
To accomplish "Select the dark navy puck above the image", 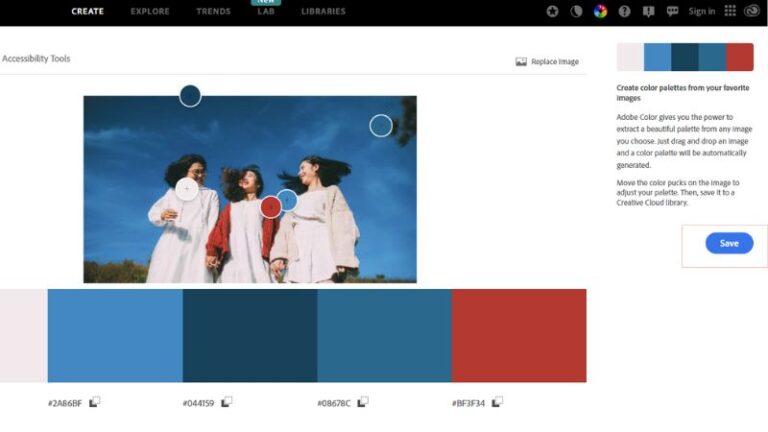I will coord(190,96).
